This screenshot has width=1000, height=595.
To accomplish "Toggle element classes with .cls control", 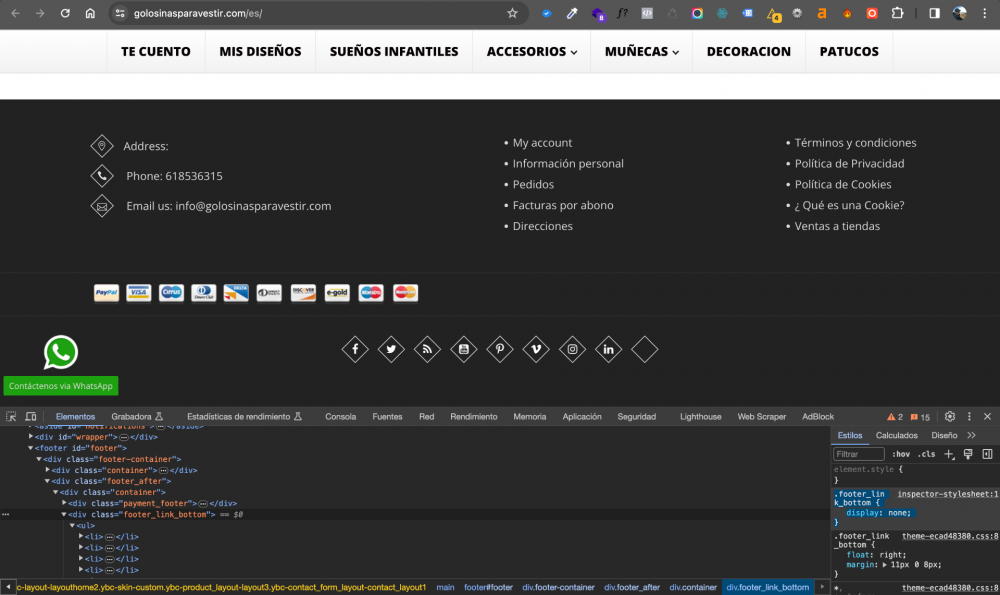I will coord(927,453).
